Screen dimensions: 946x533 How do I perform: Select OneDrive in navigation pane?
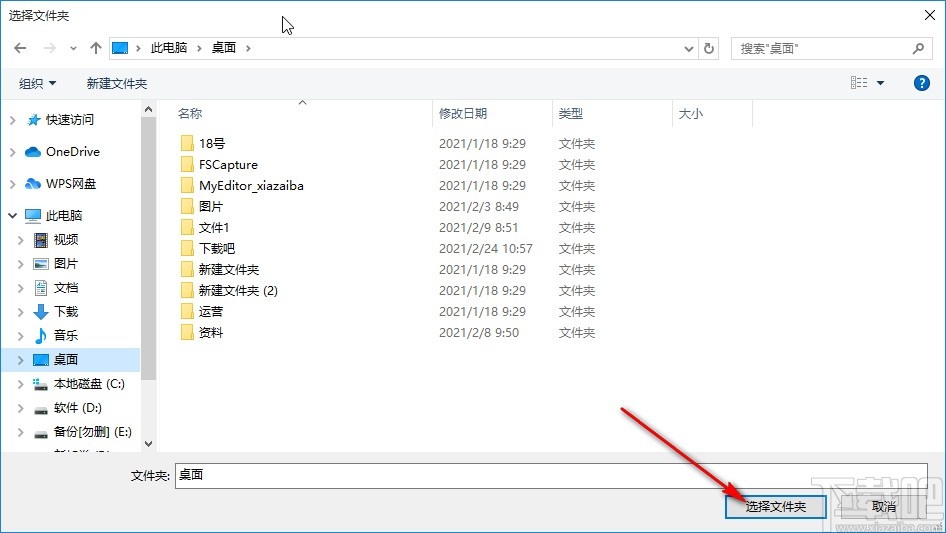(x=72, y=152)
